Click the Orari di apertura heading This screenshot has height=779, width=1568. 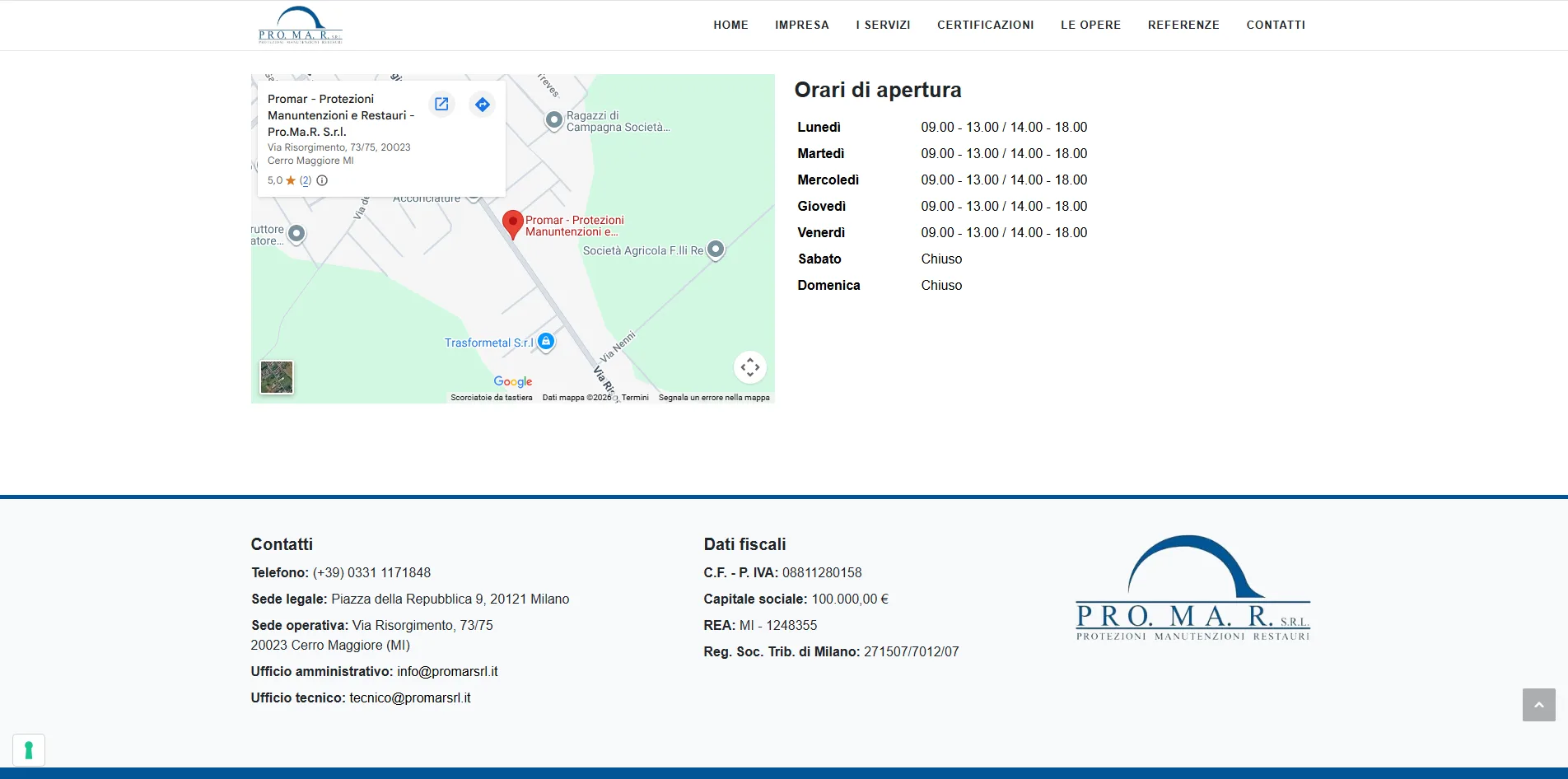point(878,90)
